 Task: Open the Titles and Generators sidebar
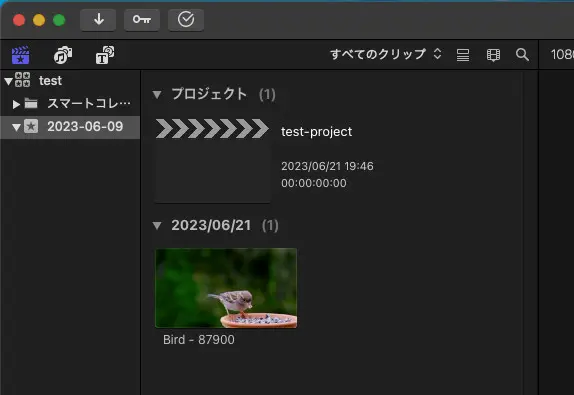pos(105,55)
